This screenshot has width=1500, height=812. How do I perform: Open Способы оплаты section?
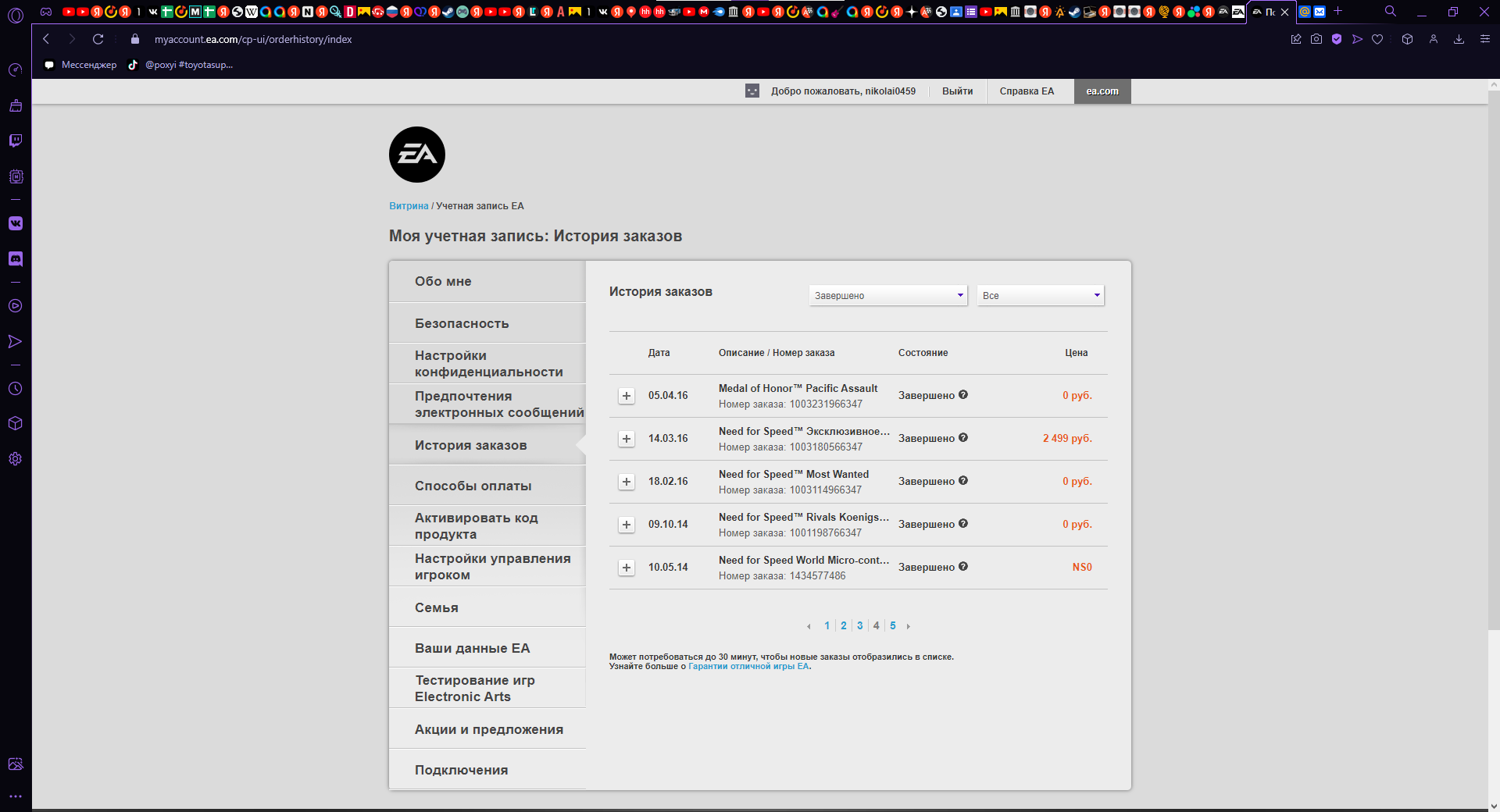click(x=487, y=486)
